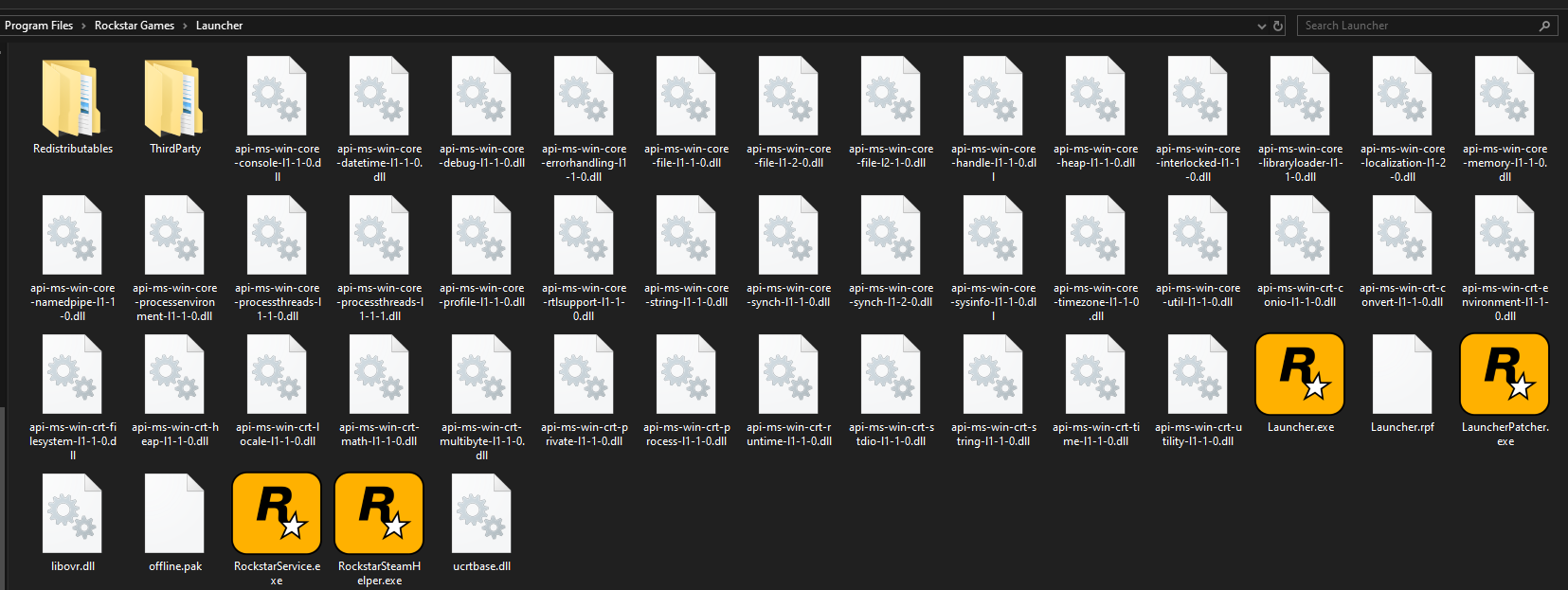Select the offline.pak file icon
Viewport: 1568px width, 590px height.
point(174,513)
